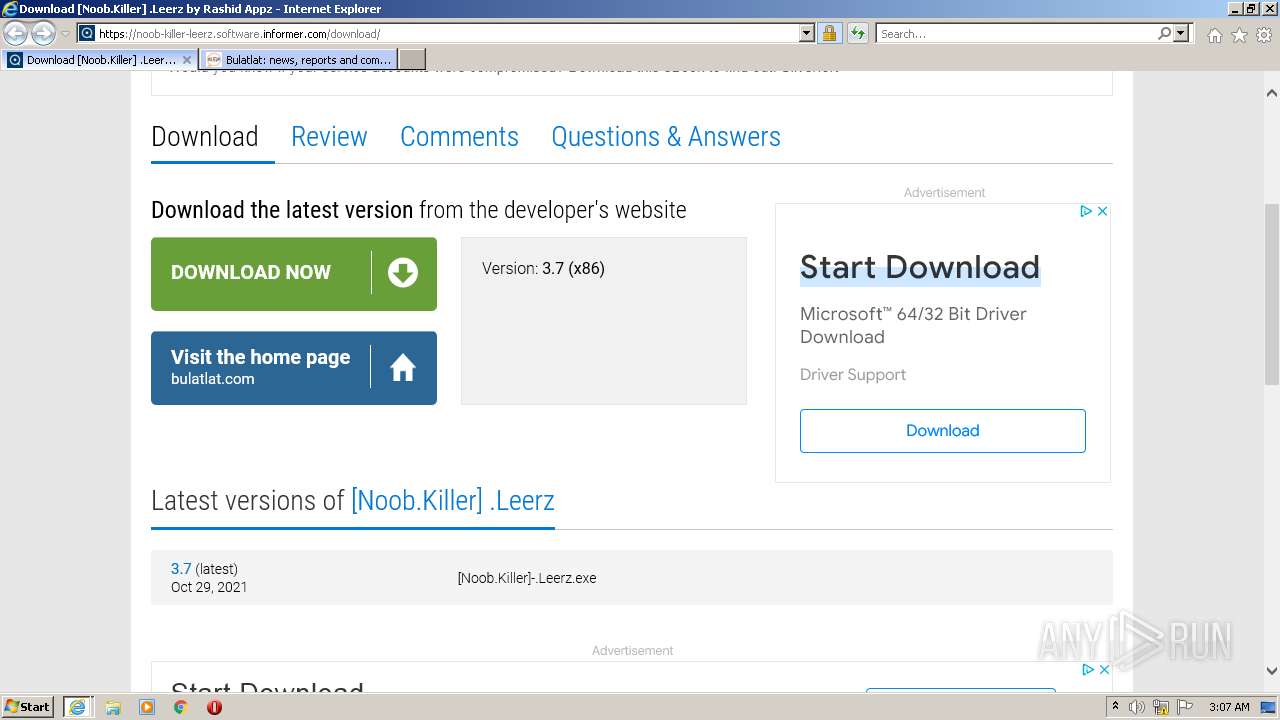Click the vertical scrollbar thumb

click(x=1272, y=293)
